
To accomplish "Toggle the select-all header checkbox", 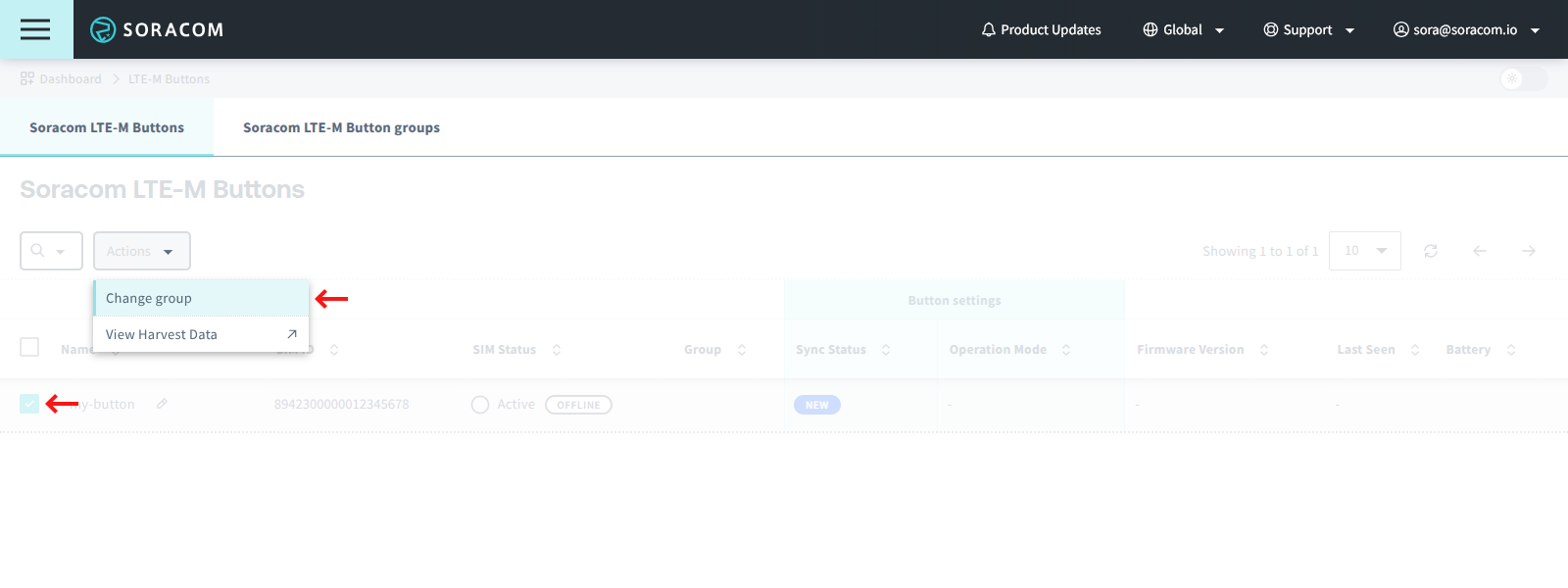I will pos(29,347).
